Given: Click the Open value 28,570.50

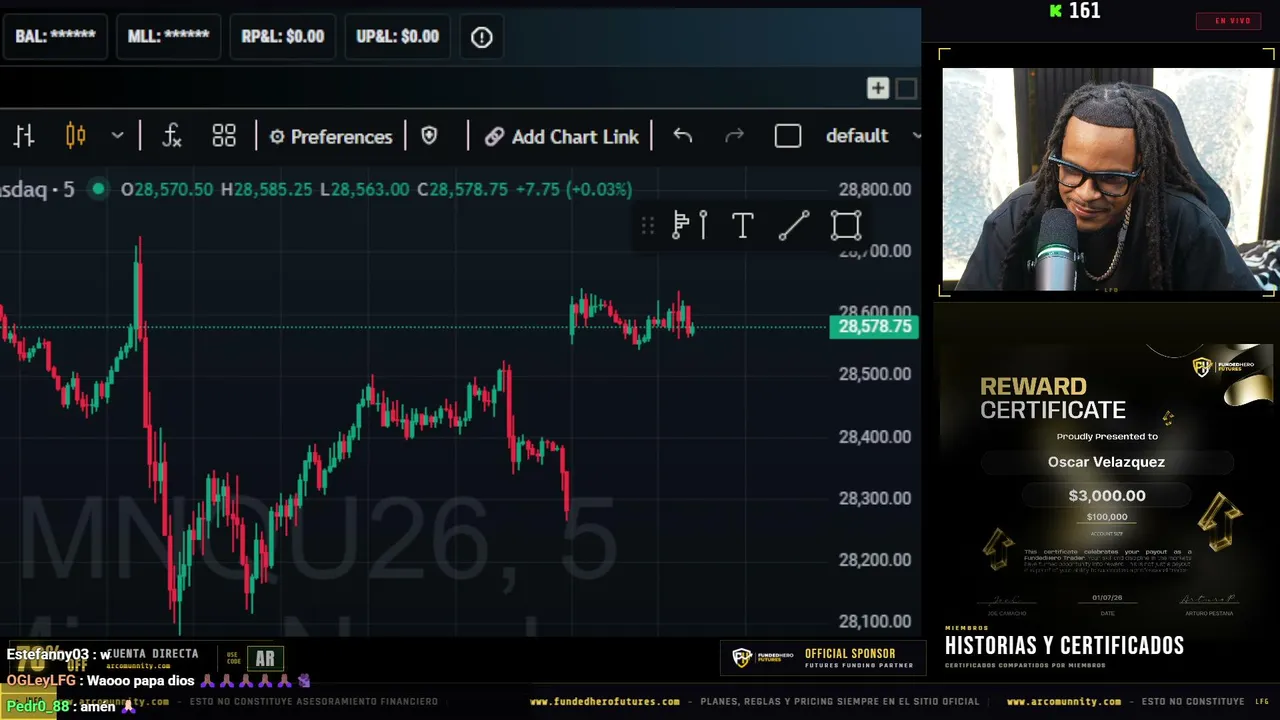Looking at the screenshot, I should coord(166,189).
